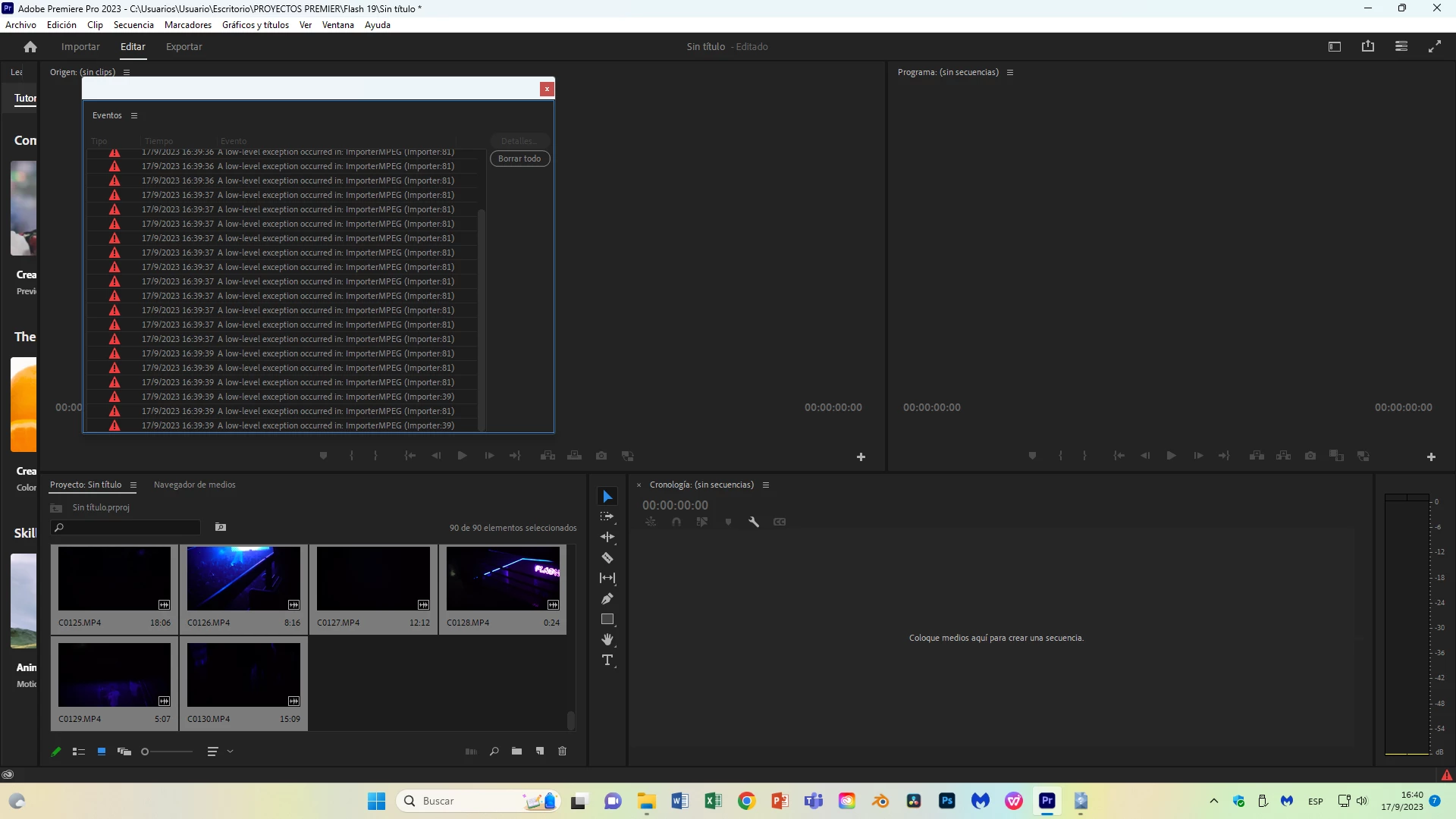
Task: Open Eventos panel hamburger menu
Action: [x=134, y=116]
